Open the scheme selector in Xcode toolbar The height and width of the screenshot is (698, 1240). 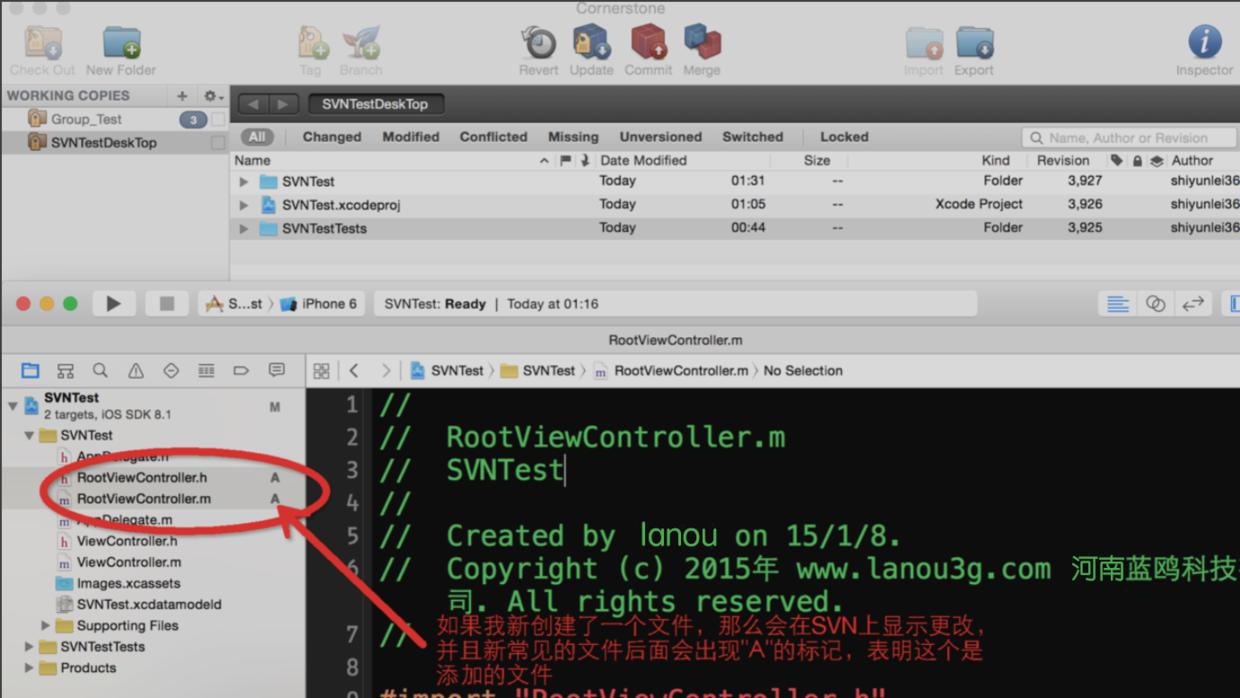(x=234, y=304)
